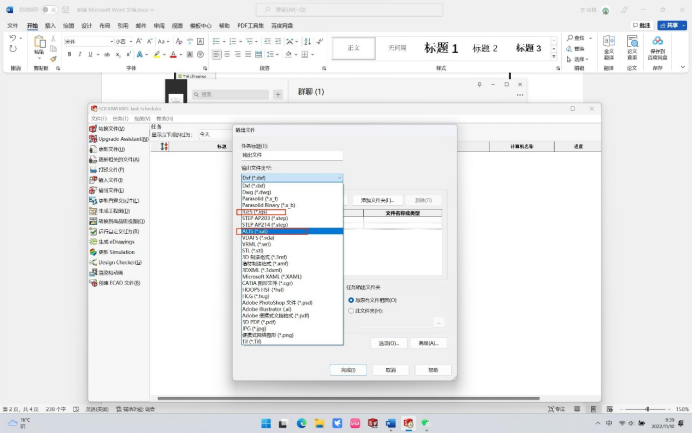Click the sort icon in paragraph group
This screenshot has width=693, height=433.
coord(308,41)
